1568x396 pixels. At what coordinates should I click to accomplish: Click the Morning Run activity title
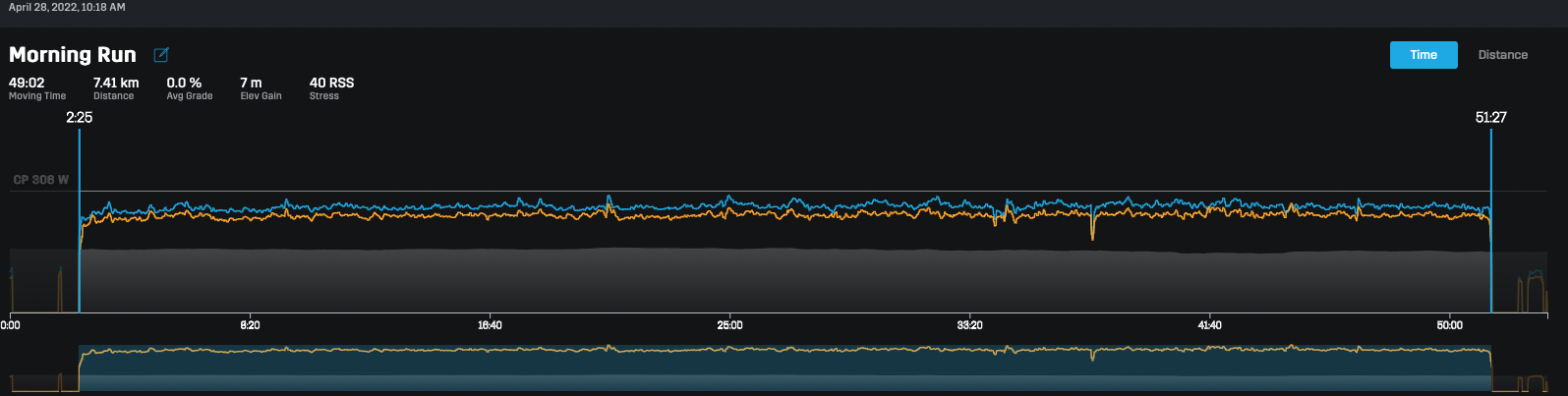[x=73, y=55]
